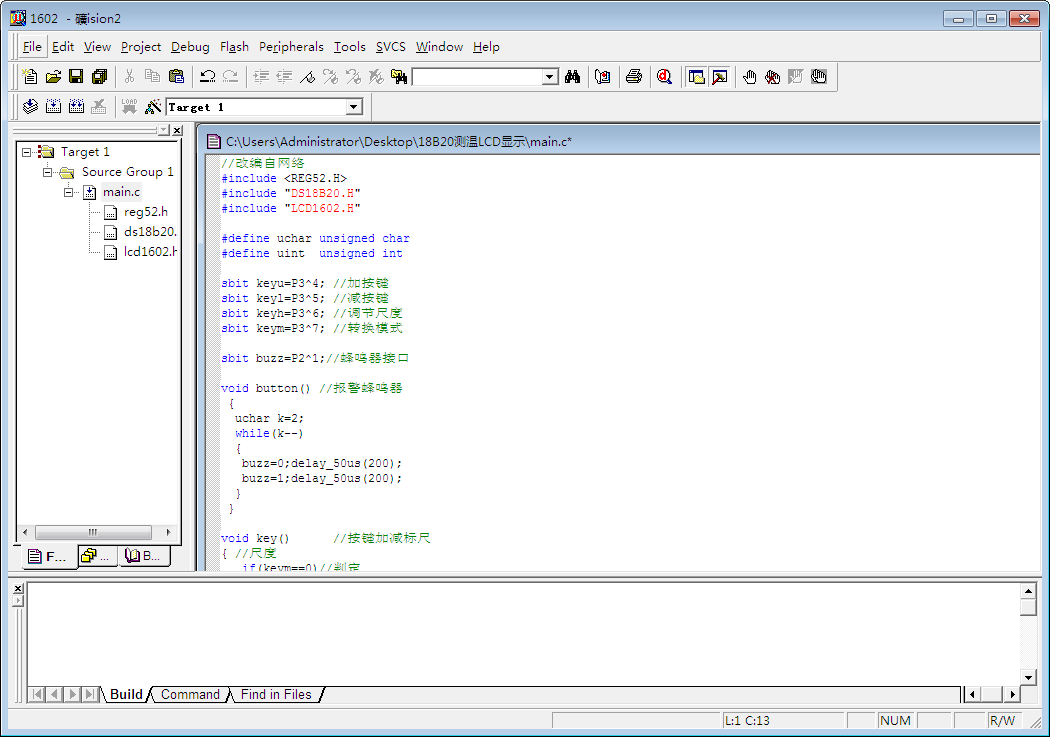Click the Build target icon
1050x737 pixels.
(54, 106)
